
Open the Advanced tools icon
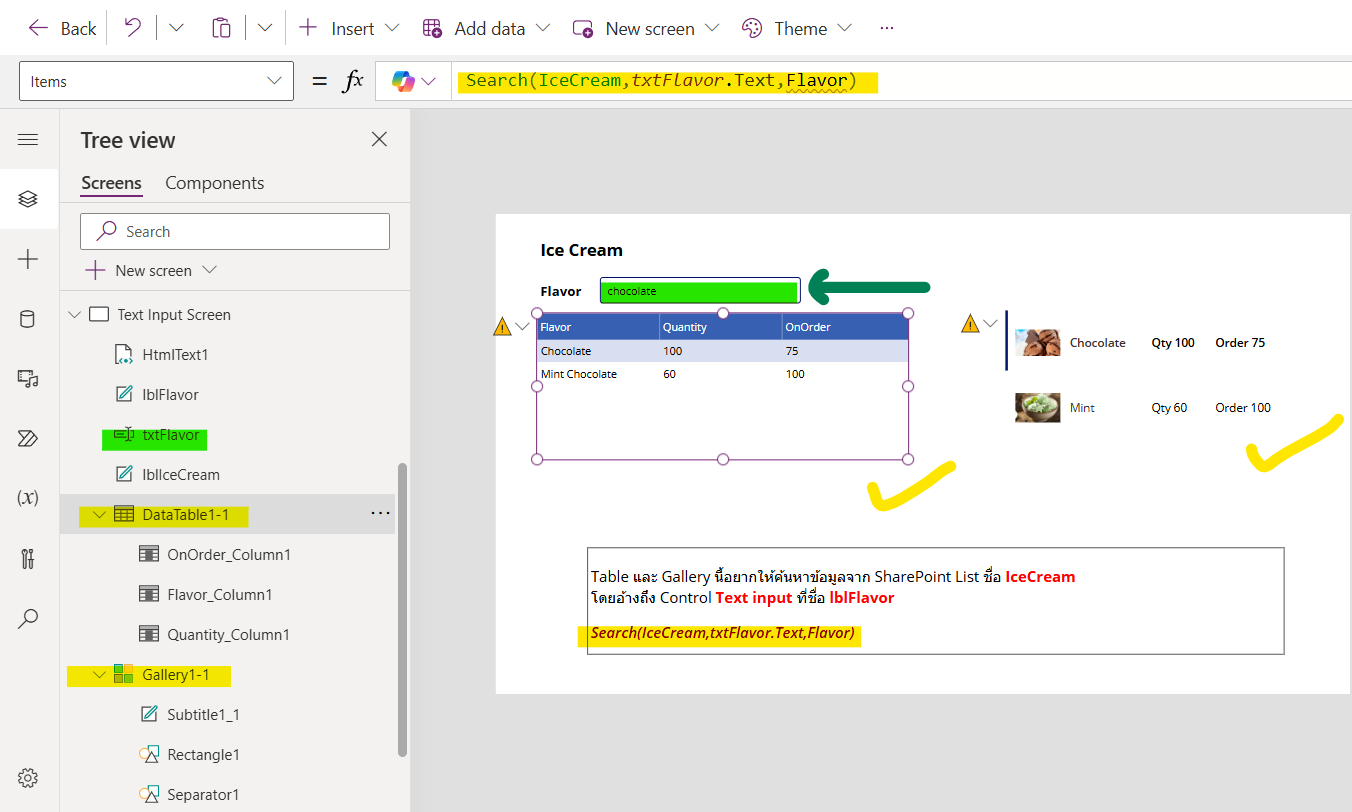(28, 558)
